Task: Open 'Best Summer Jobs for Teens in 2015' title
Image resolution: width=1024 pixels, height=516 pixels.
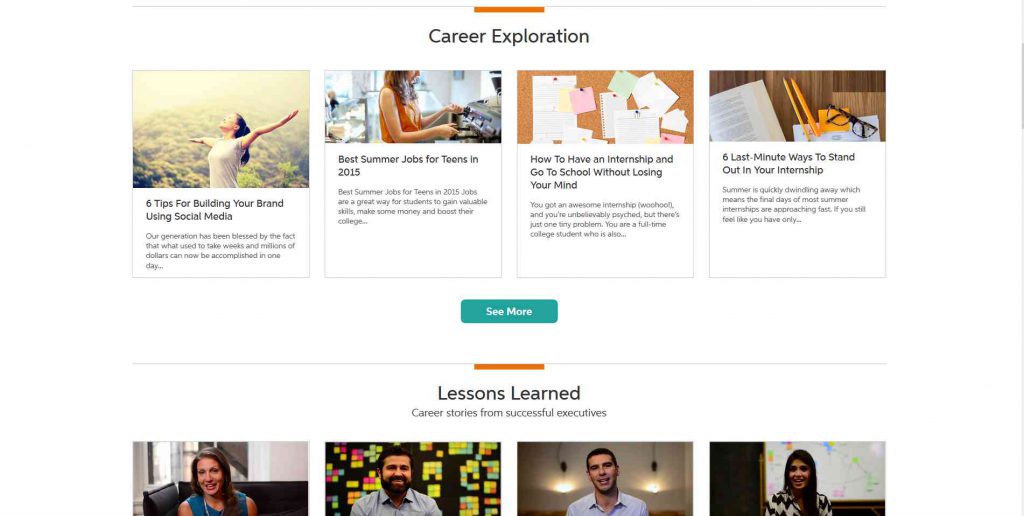Action: [408, 166]
